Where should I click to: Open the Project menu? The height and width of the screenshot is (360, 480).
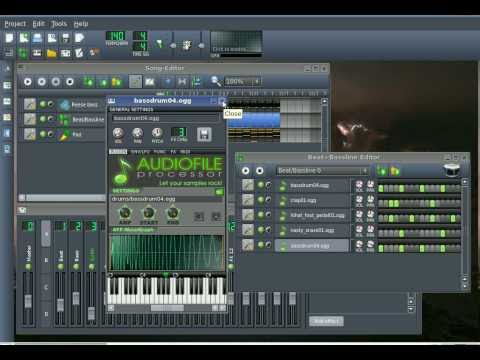pyautogui.click(x=15, y=24)
